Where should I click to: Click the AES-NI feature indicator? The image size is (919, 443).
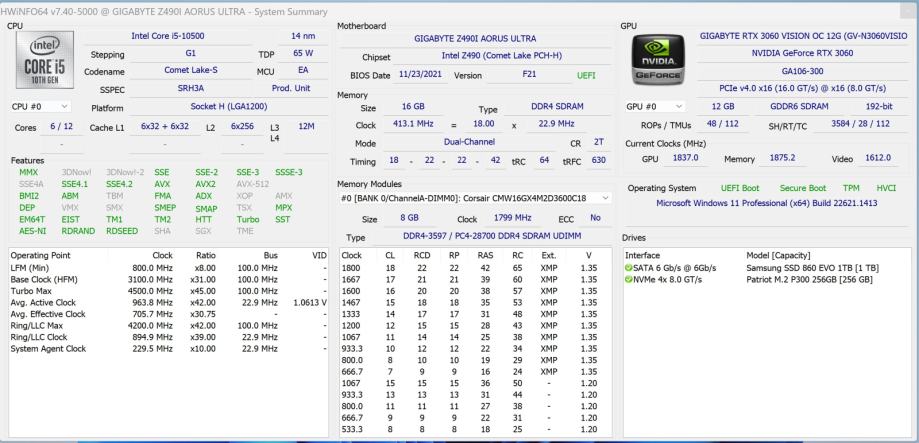pyautogui.click(x=32, y=229)
